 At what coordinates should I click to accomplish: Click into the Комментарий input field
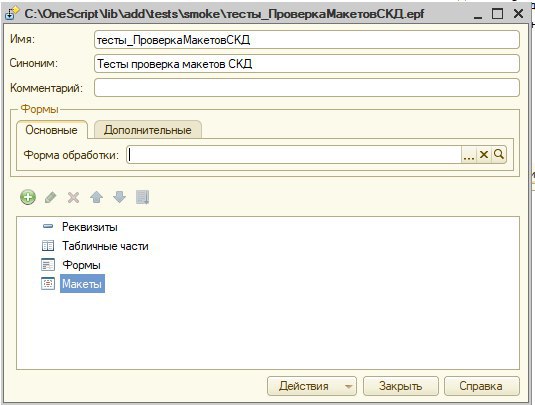pyautogui.click(x=307, y=88)
